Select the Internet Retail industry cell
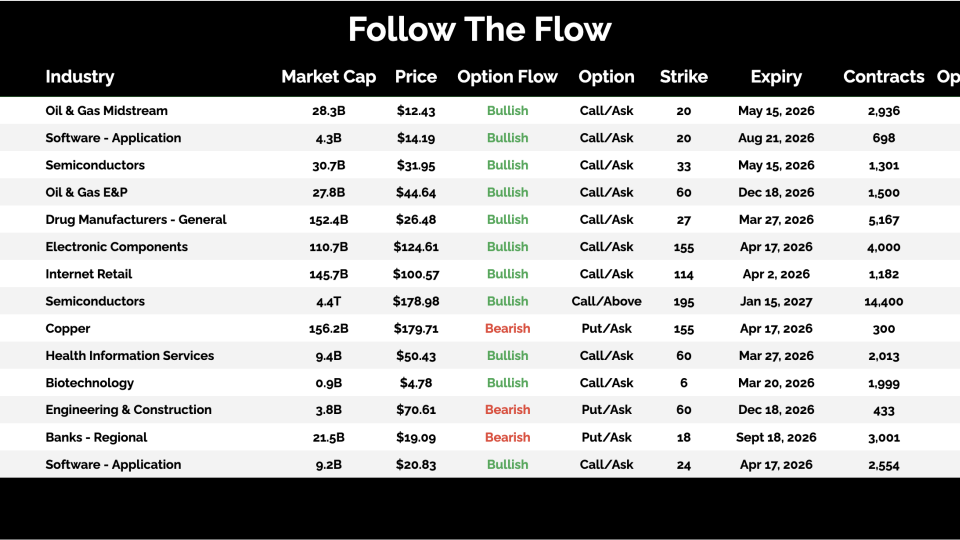960x540 pixels. 89,274
